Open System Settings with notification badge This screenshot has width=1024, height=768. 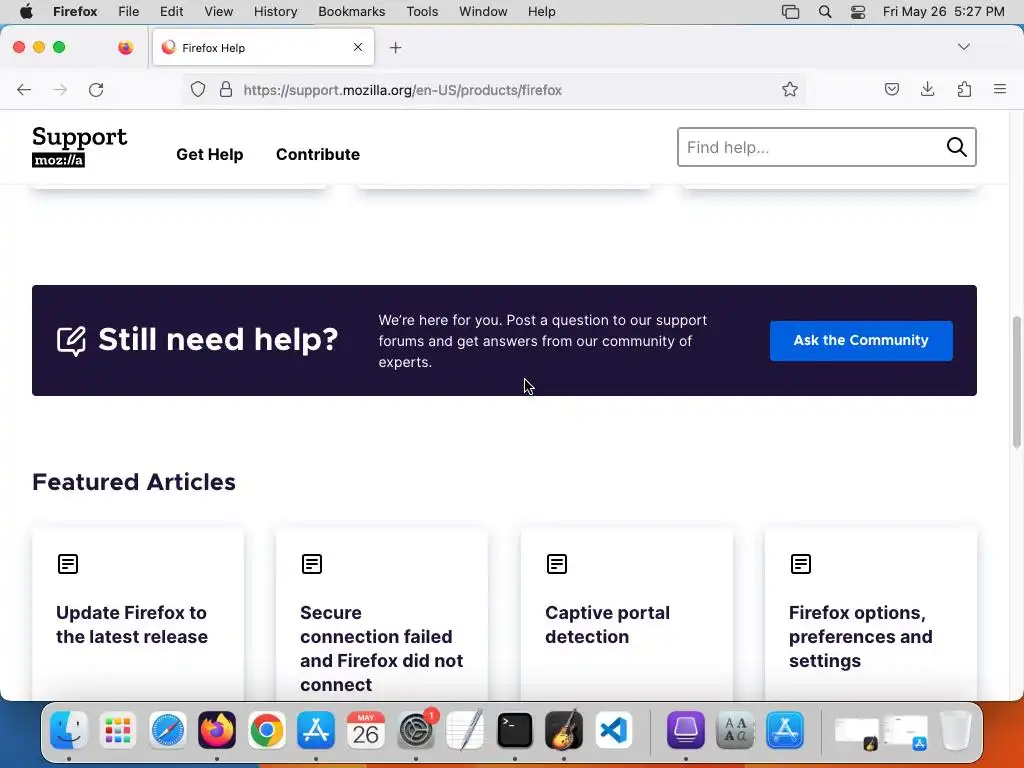pyautogui.click(x=416, y=730)
